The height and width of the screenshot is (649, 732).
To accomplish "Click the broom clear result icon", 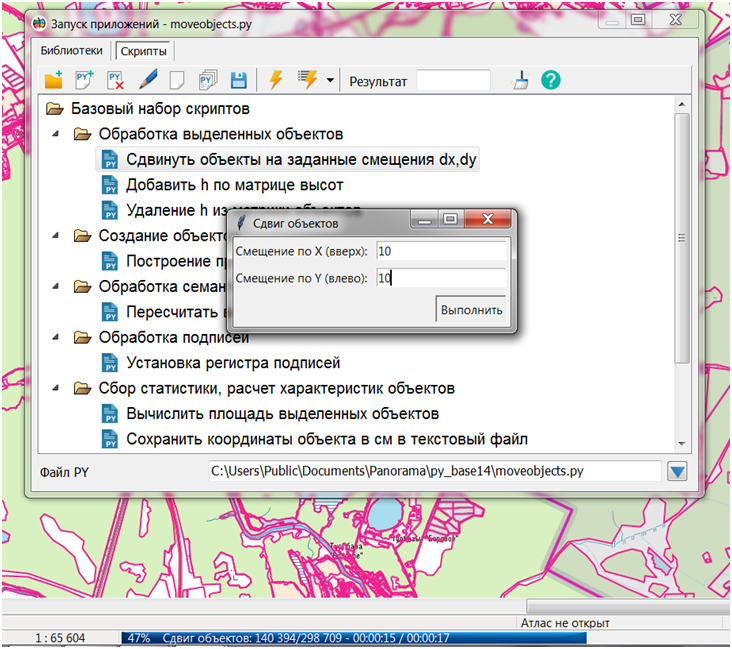I will (x=521, y=80).
